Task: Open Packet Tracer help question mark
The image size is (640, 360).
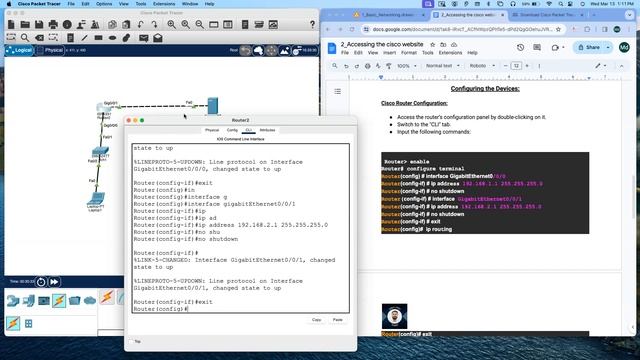Action: 312,24
